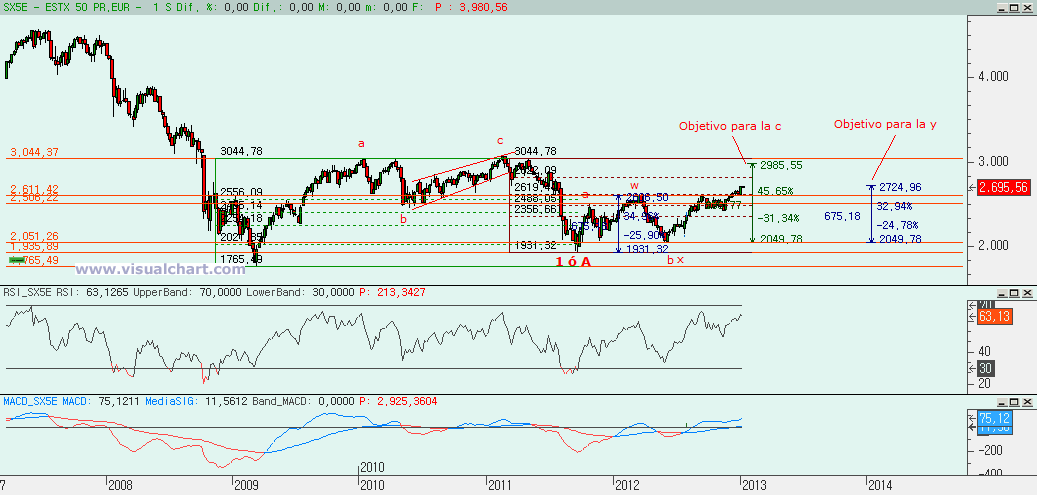Click the RSI lower band tag 30
Screen dimensions: 1037x495
coord(985,368)
